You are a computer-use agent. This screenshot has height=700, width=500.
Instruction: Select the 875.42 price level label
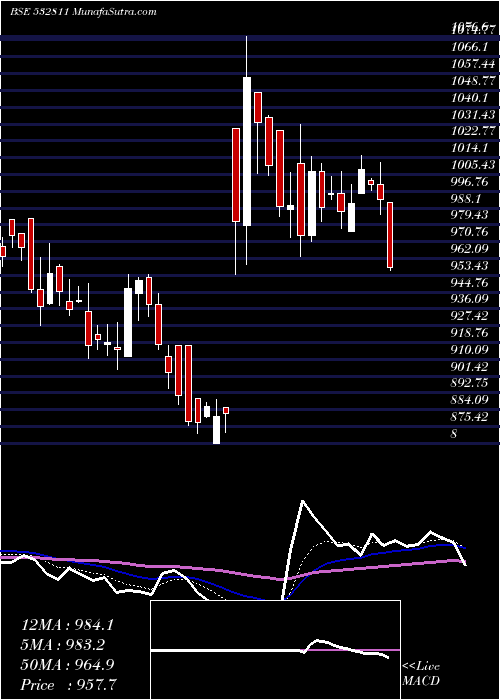point(470,417)
